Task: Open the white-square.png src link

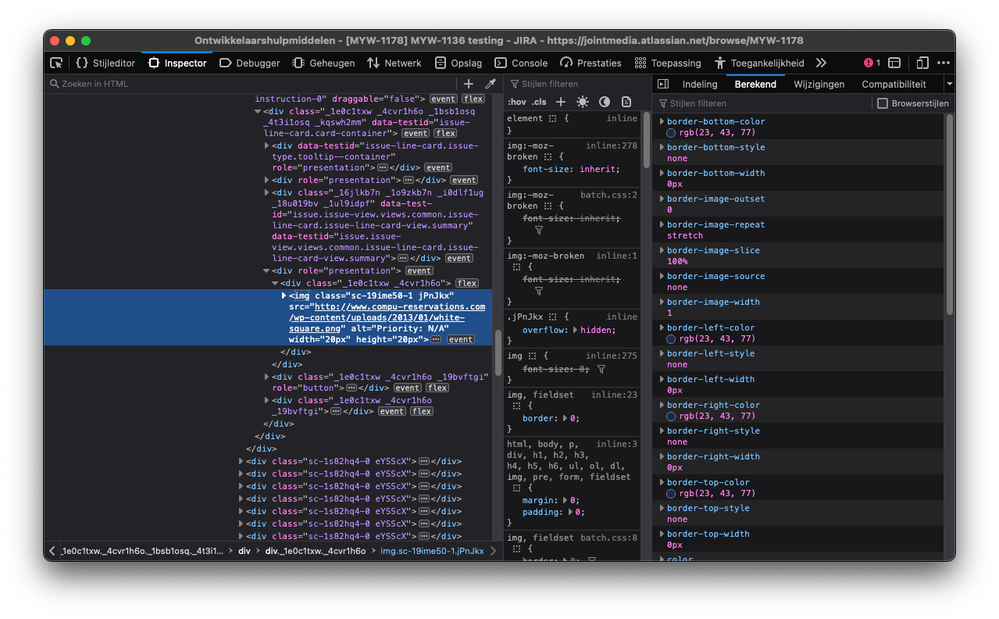Action: (x=387, y=318)
